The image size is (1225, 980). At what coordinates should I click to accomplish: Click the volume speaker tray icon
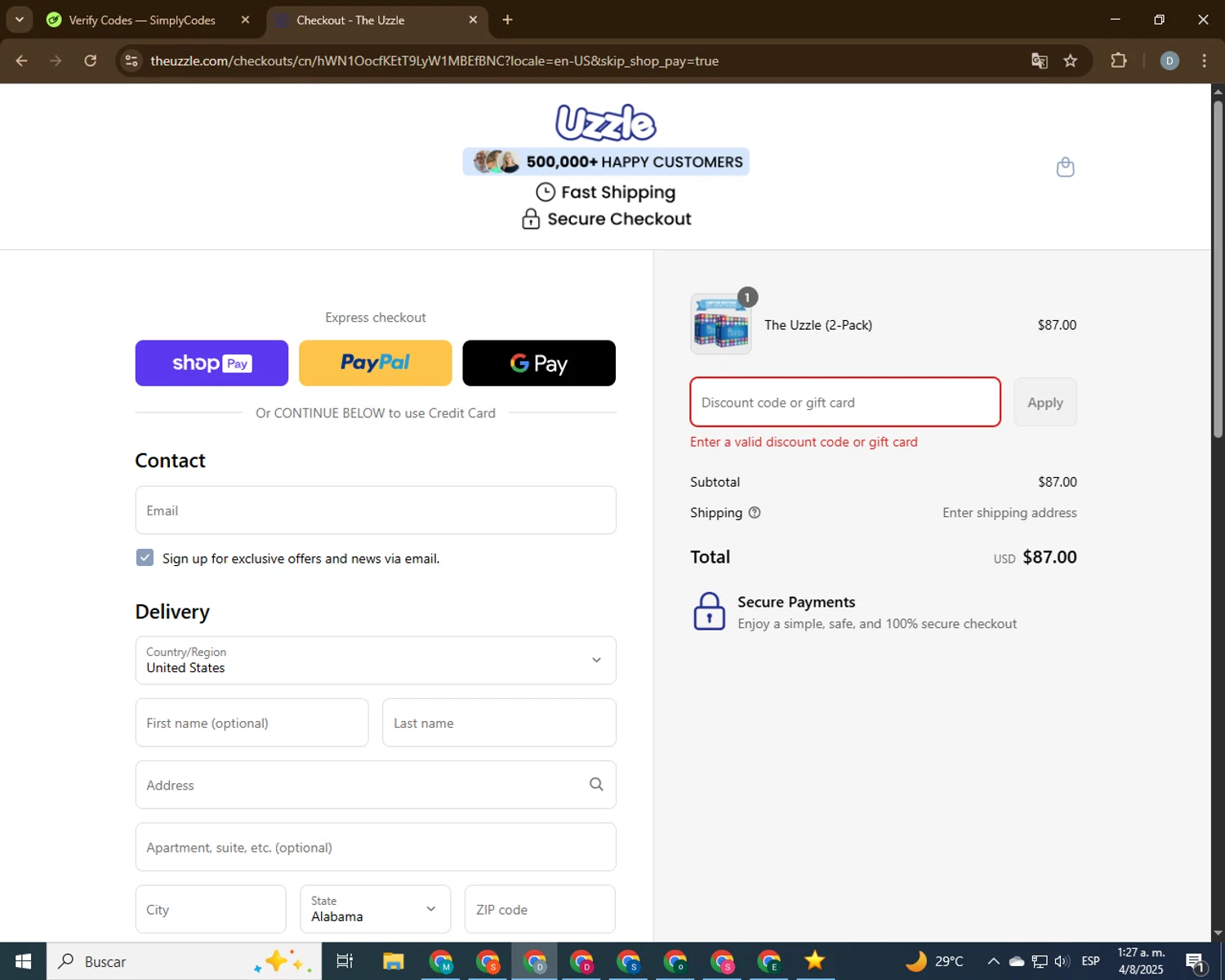tap(1062, 961)
